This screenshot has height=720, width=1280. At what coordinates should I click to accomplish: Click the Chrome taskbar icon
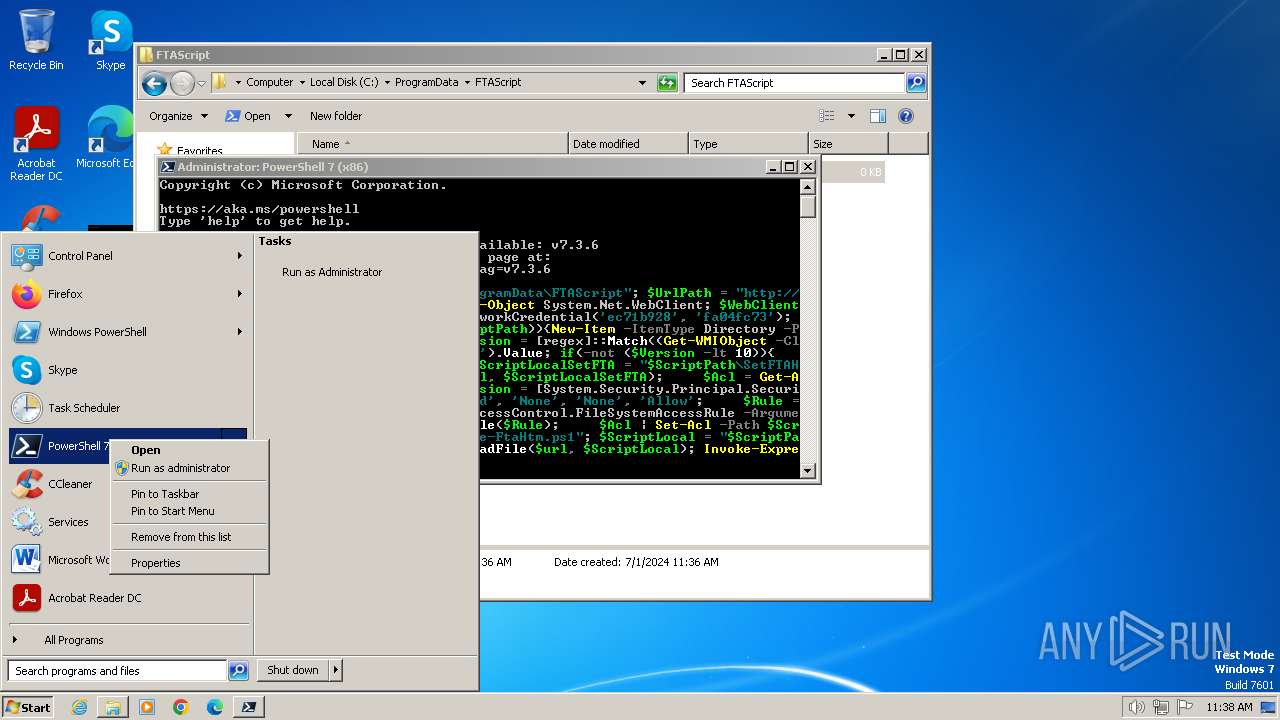(181, 707)
